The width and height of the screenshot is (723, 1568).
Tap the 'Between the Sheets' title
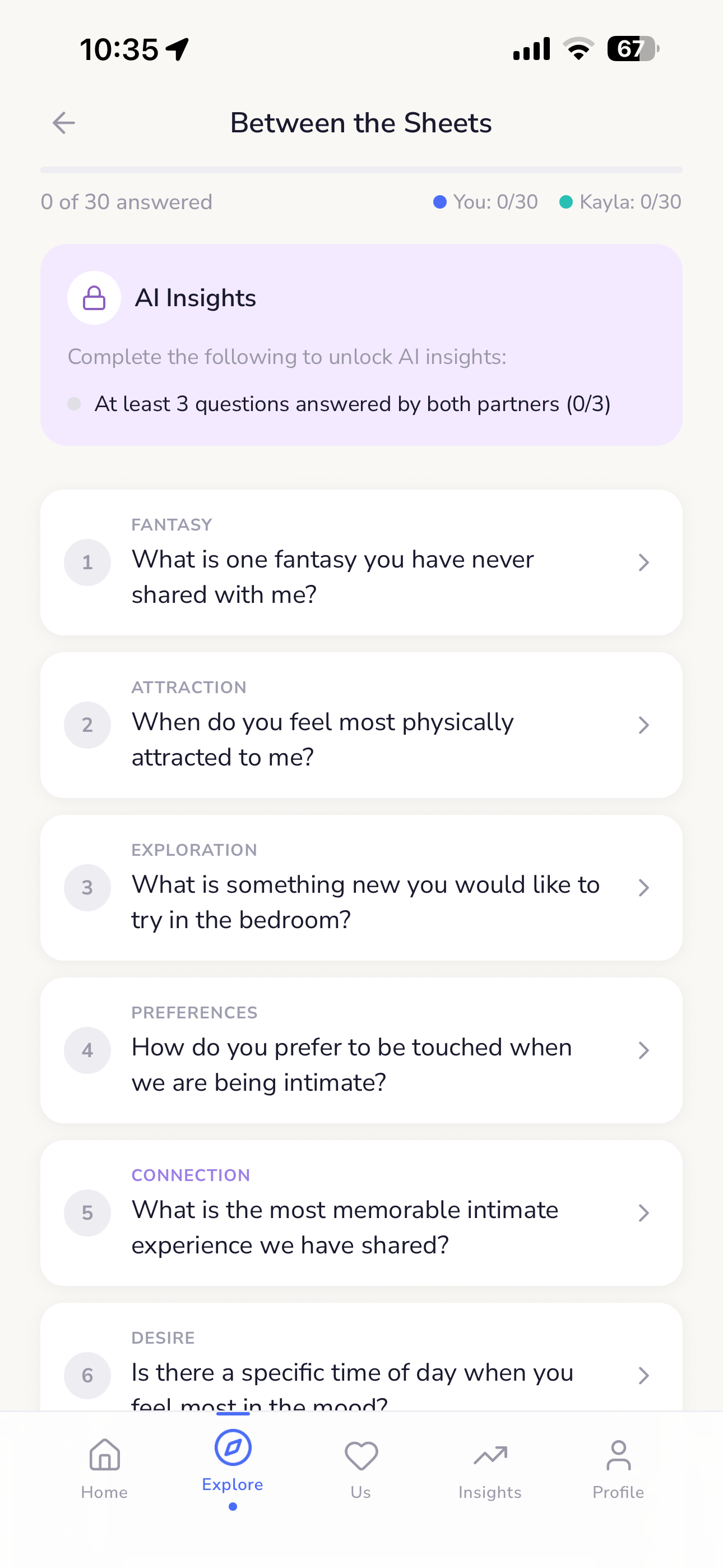[x=361, y=123]
